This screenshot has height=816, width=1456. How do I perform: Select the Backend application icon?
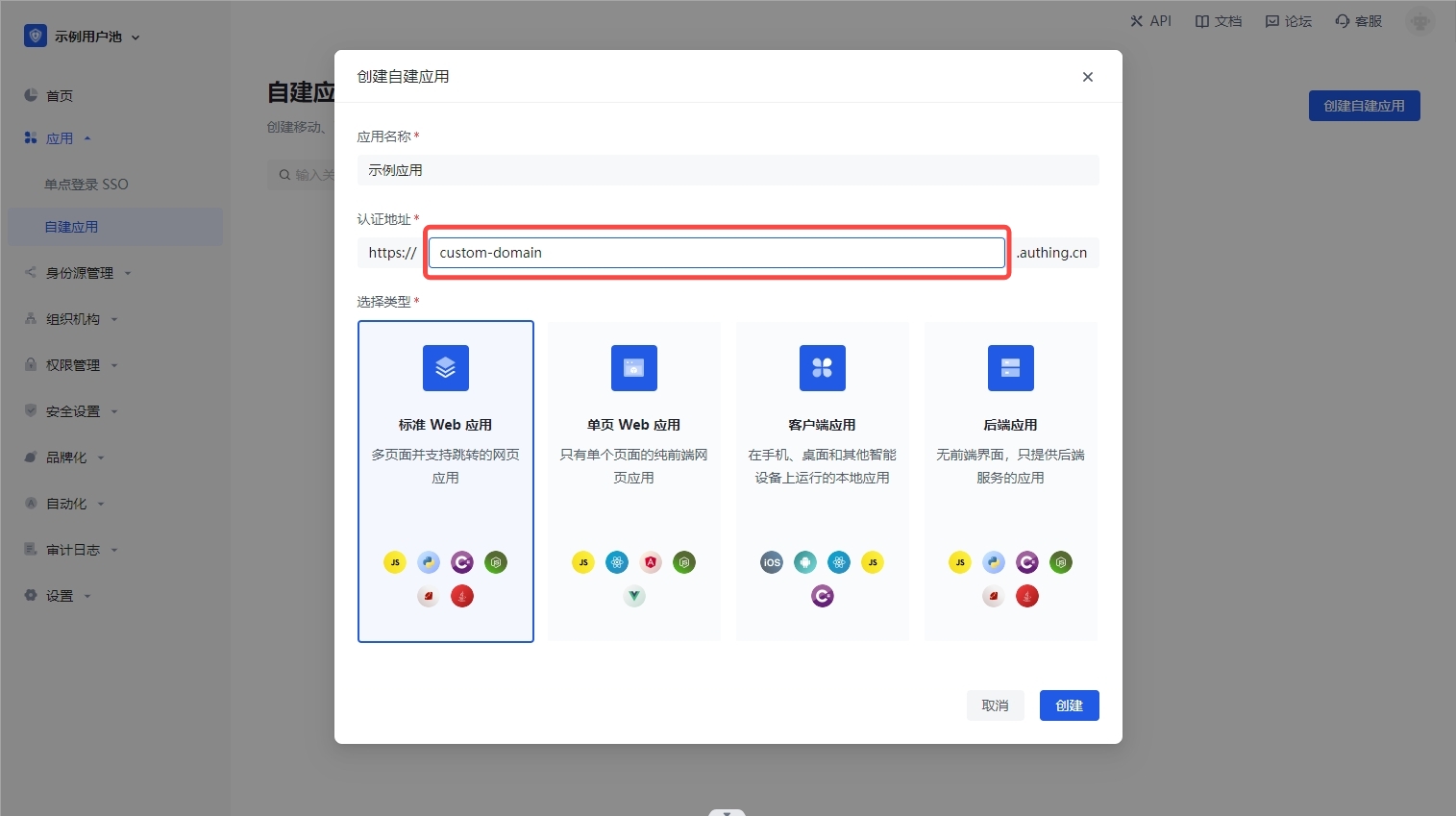coord(1010,368)
